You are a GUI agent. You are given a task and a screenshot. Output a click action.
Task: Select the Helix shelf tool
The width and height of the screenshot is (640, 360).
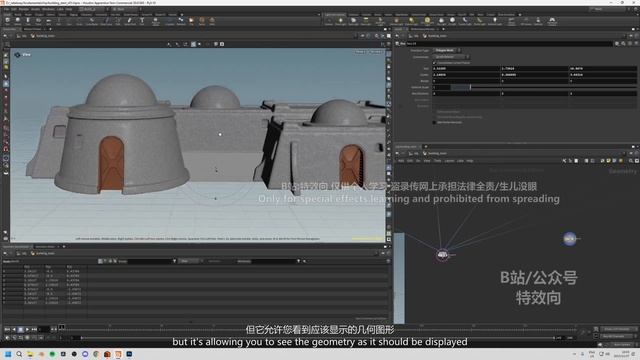212,21
